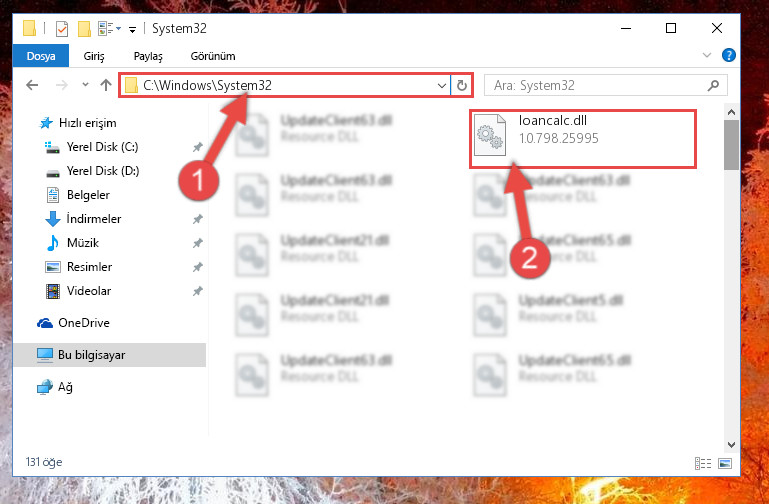Click the Back navigation arrow
Viewport: 769px width, 504px height.
pos(32,85)
